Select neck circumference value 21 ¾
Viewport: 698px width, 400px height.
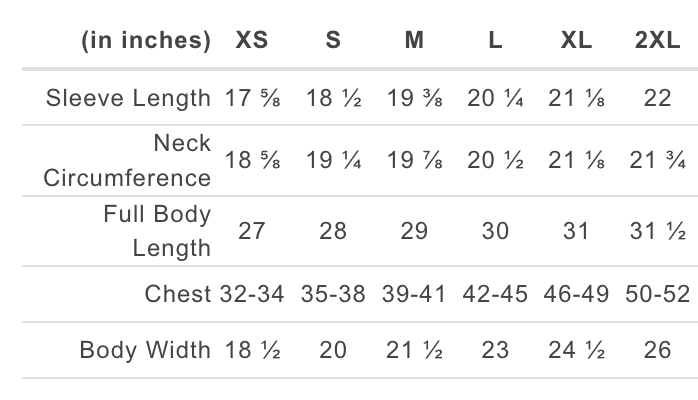coord(656,161)
